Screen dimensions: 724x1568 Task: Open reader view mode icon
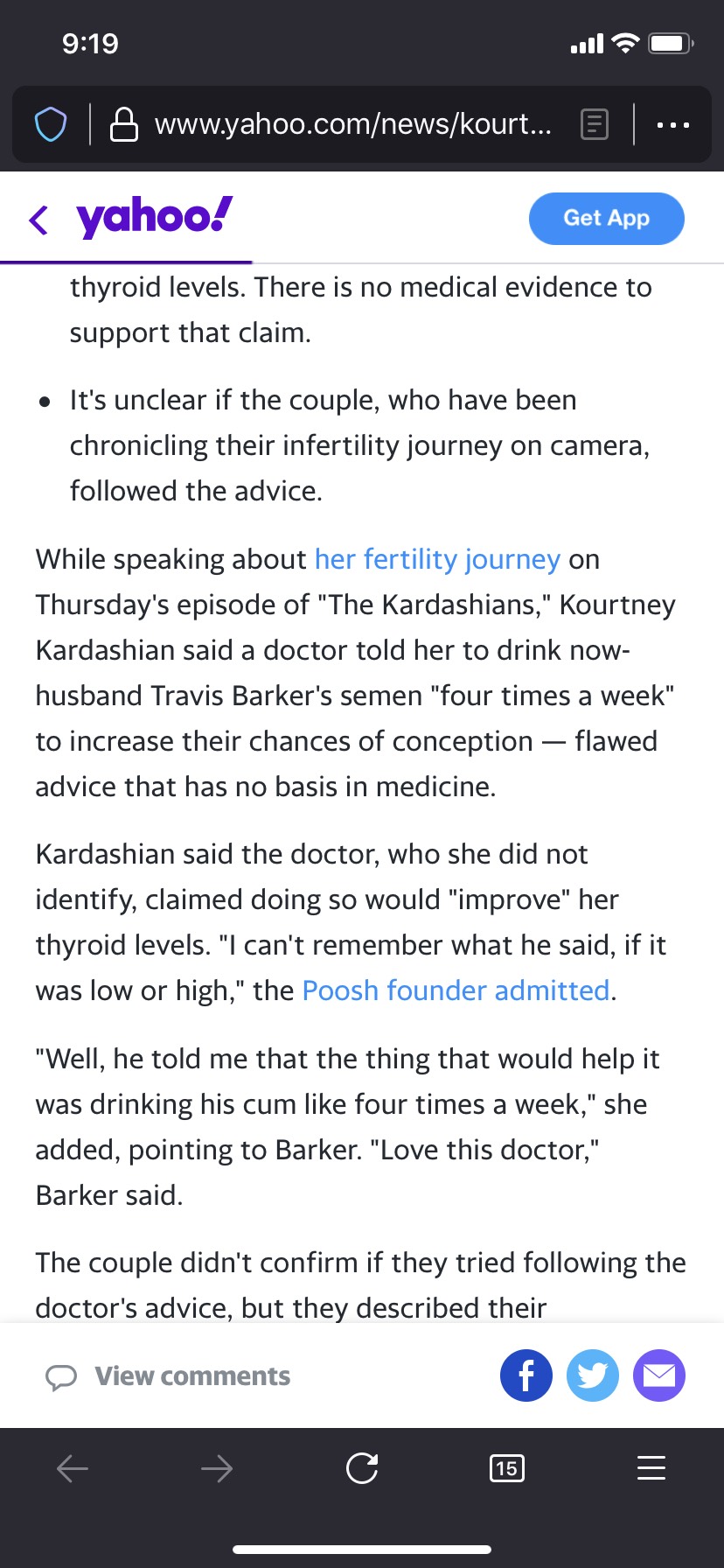point(594,124)
